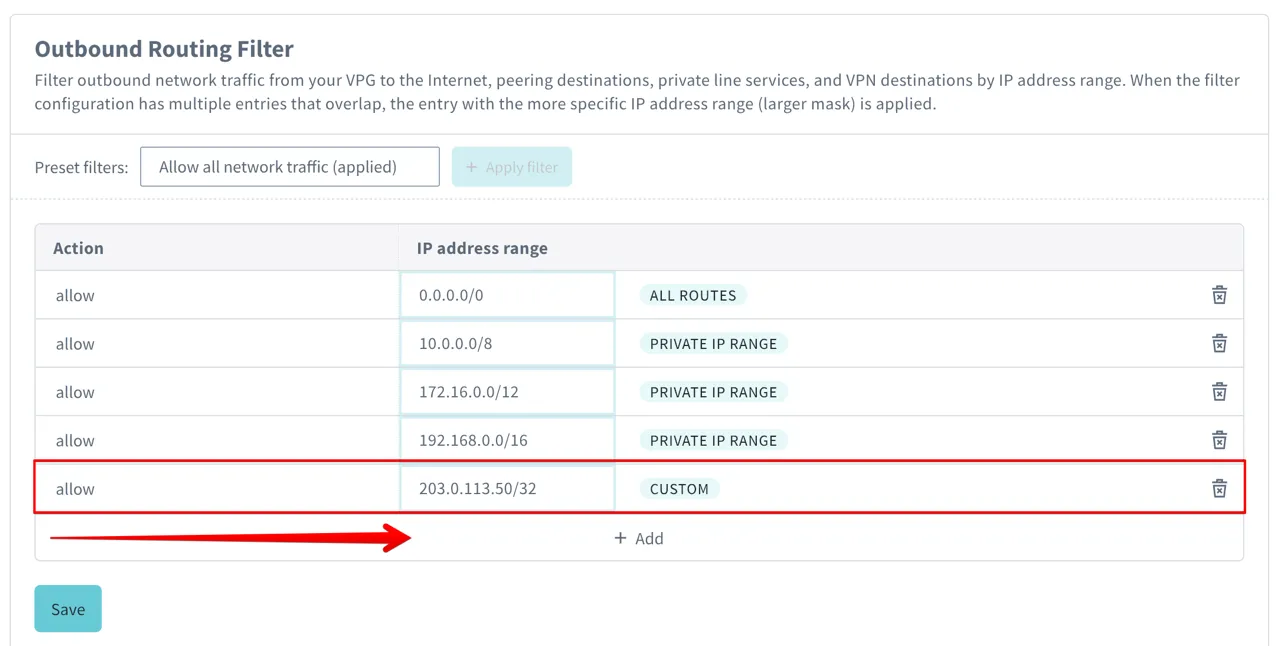
Task: Add a new routing filter entry
Action: tap(639, 538)
